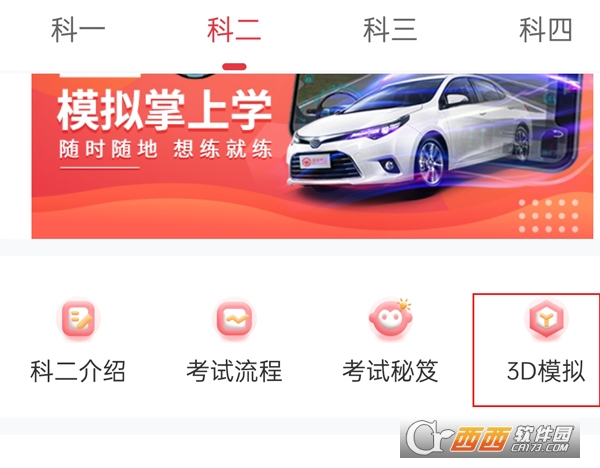Image resolution: width=600 pixels, height=468 pixels.
Task: Open the 考试秘笈 text label
Action: [x=390, y=371]
